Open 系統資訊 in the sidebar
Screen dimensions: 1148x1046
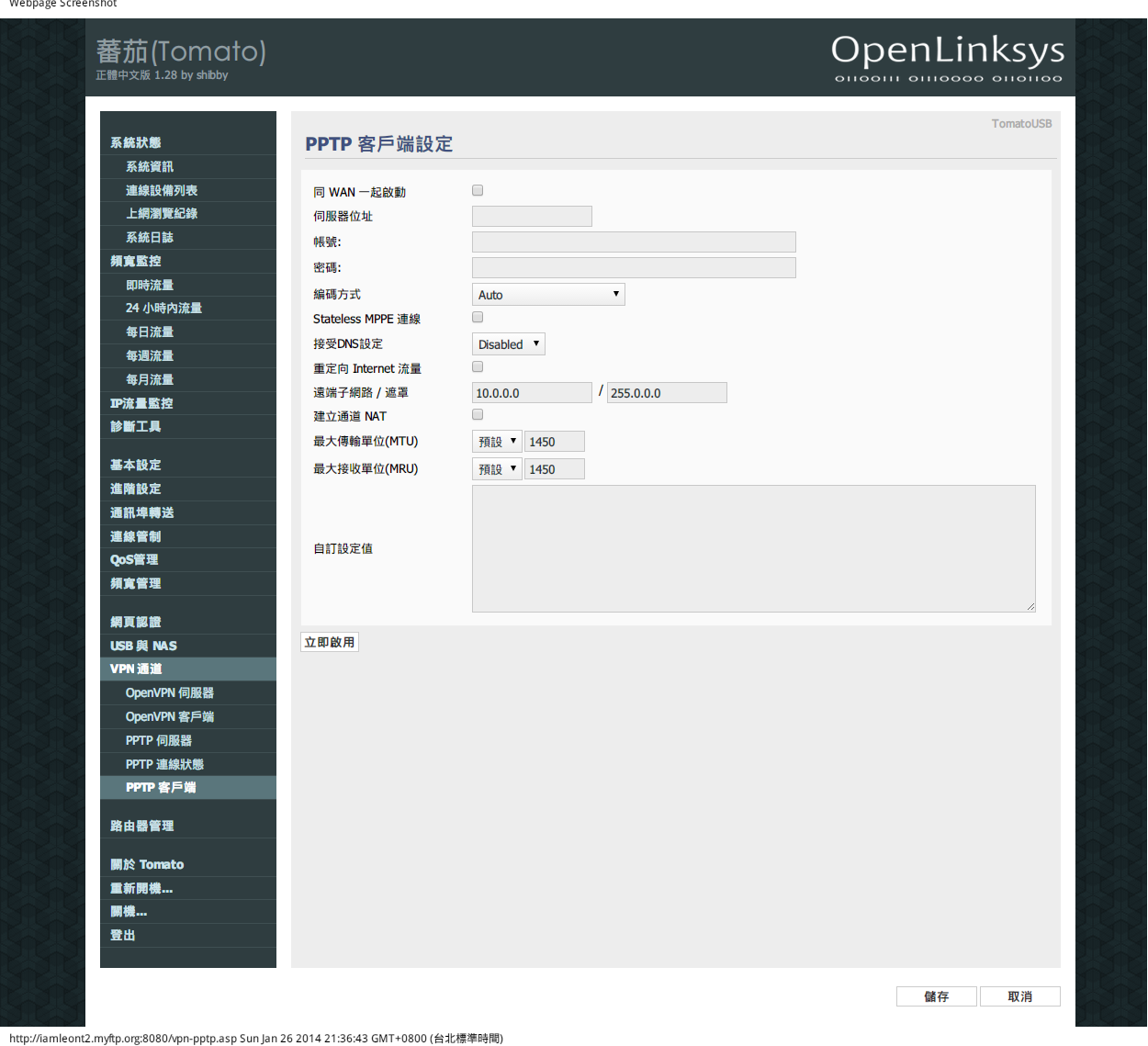click(188, 167)
